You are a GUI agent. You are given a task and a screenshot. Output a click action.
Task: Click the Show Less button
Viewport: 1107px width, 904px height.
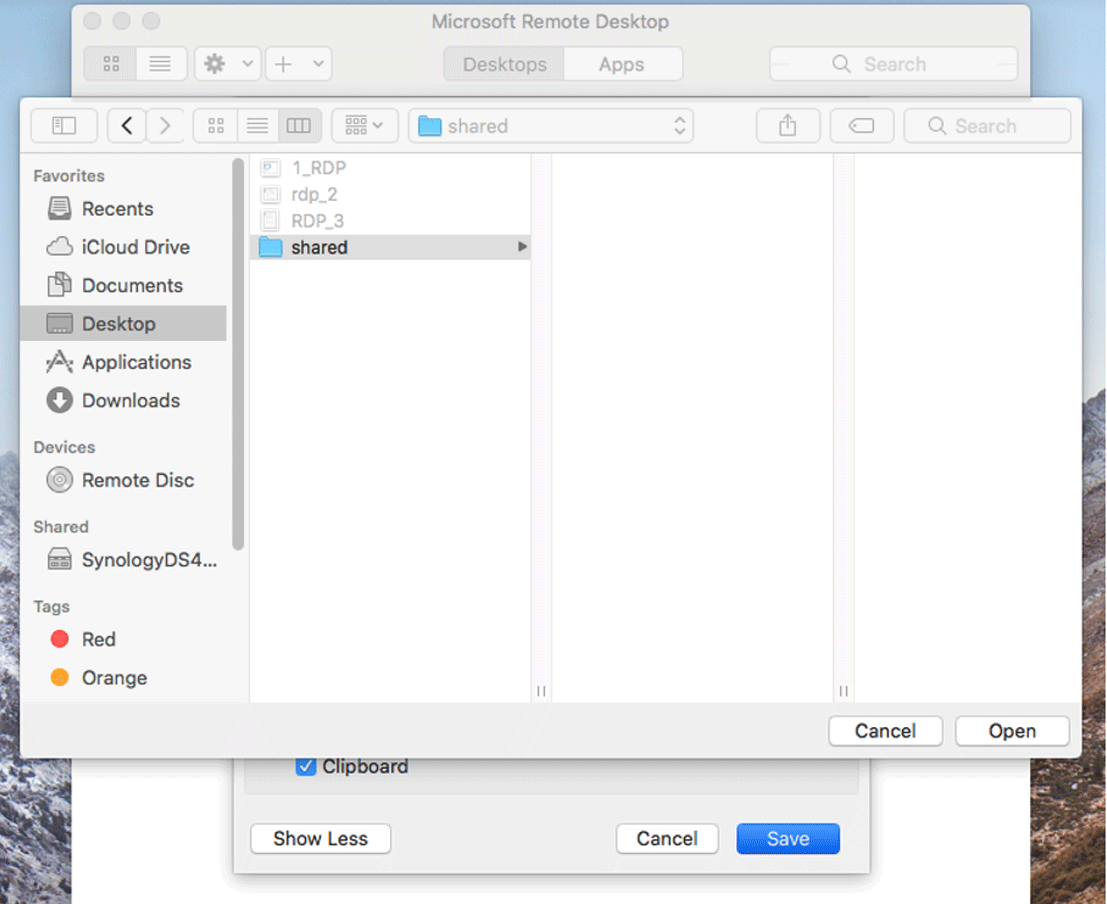coord(321,839)
